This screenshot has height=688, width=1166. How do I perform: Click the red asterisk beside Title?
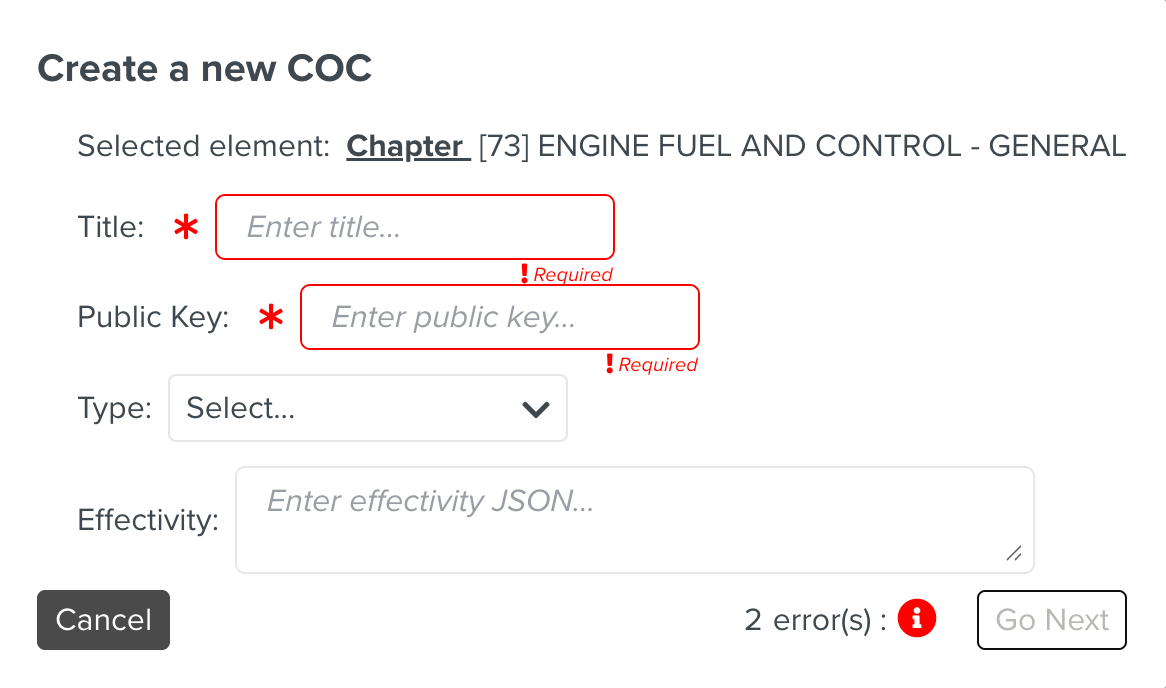pos(186,228)
